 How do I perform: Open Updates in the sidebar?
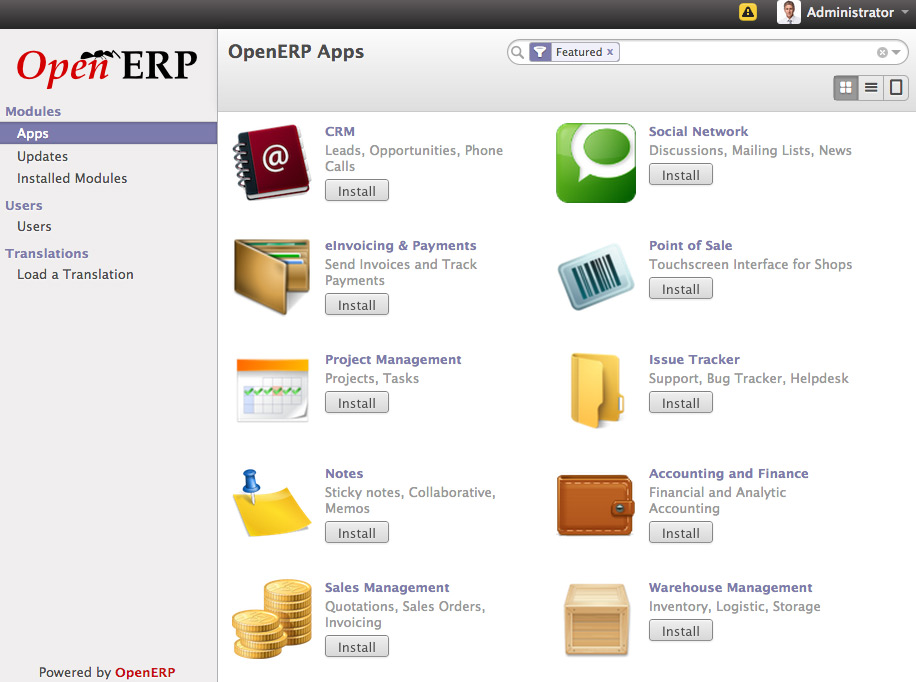(x=43, y=156)
